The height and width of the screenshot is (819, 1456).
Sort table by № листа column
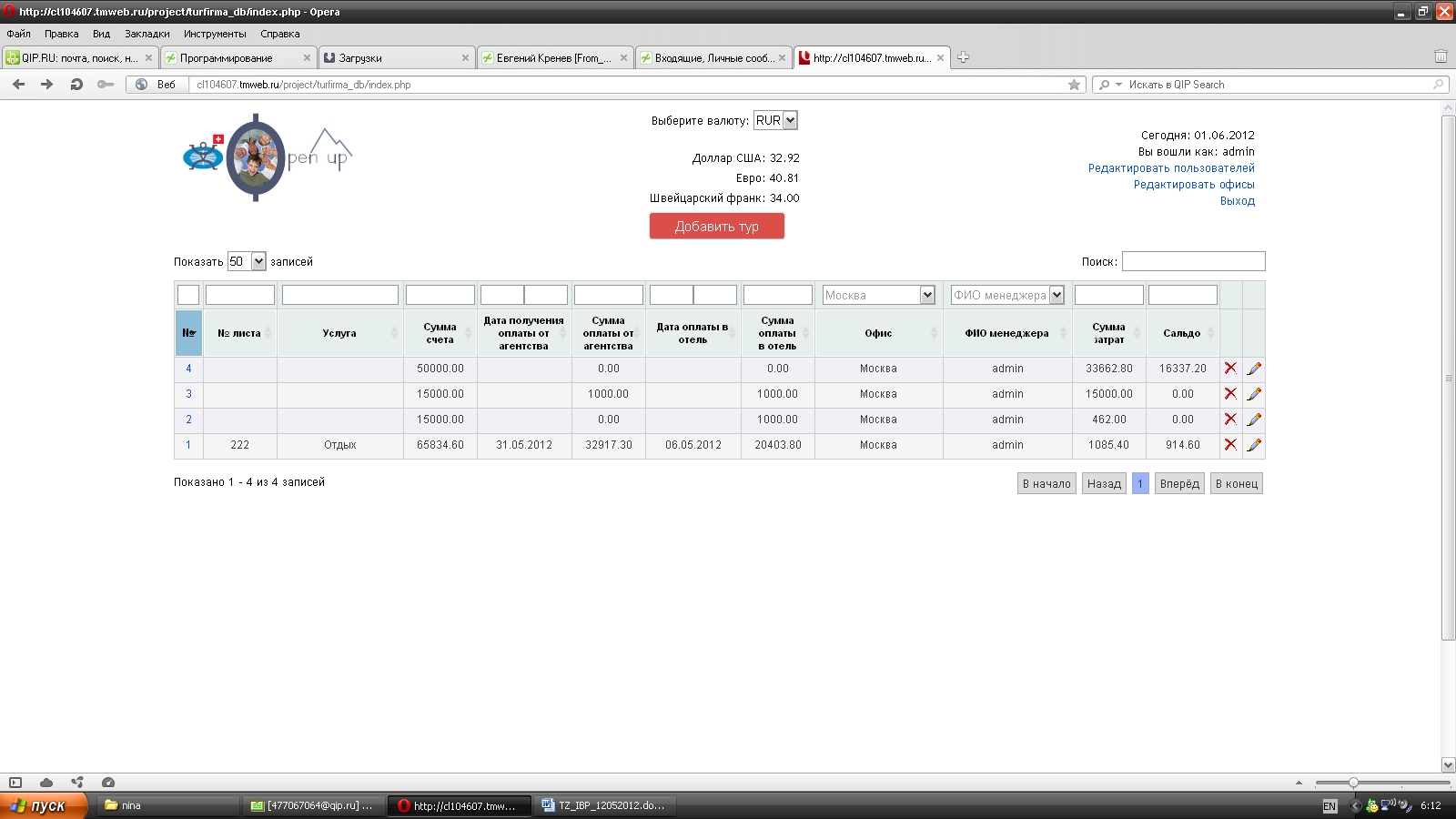click(240, 333)
